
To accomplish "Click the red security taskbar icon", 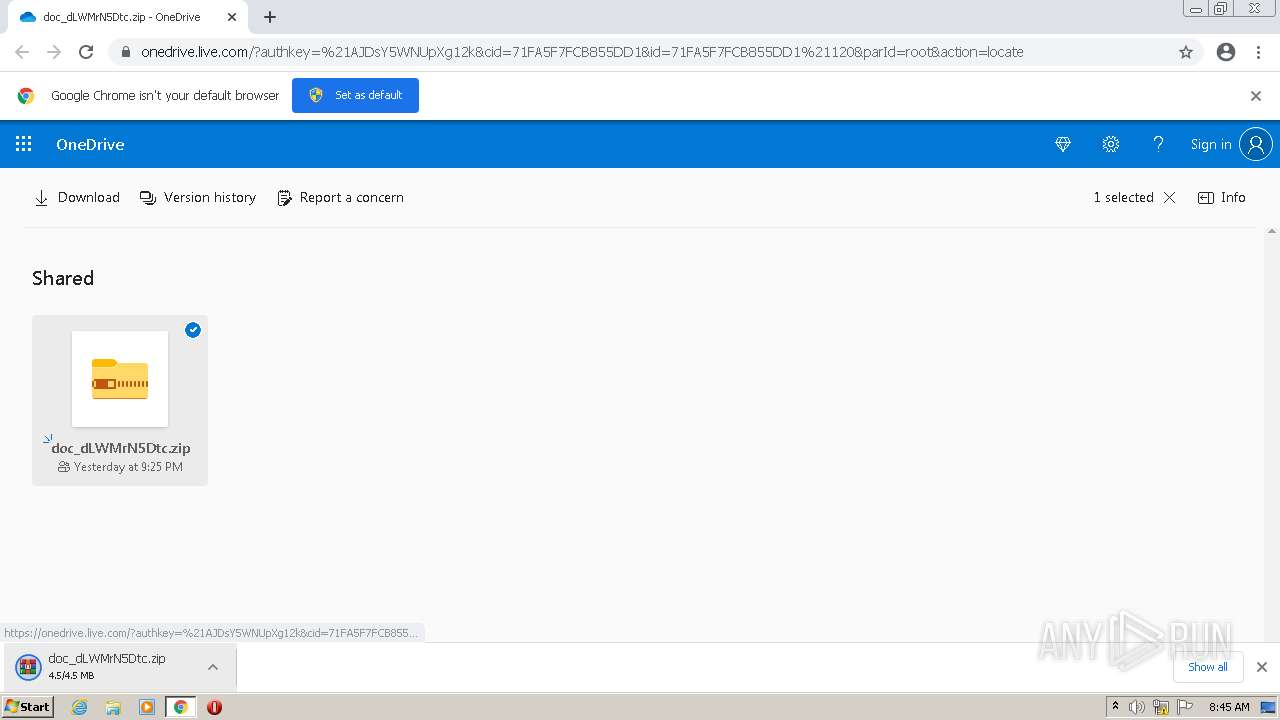I will [x=214, y=707].
